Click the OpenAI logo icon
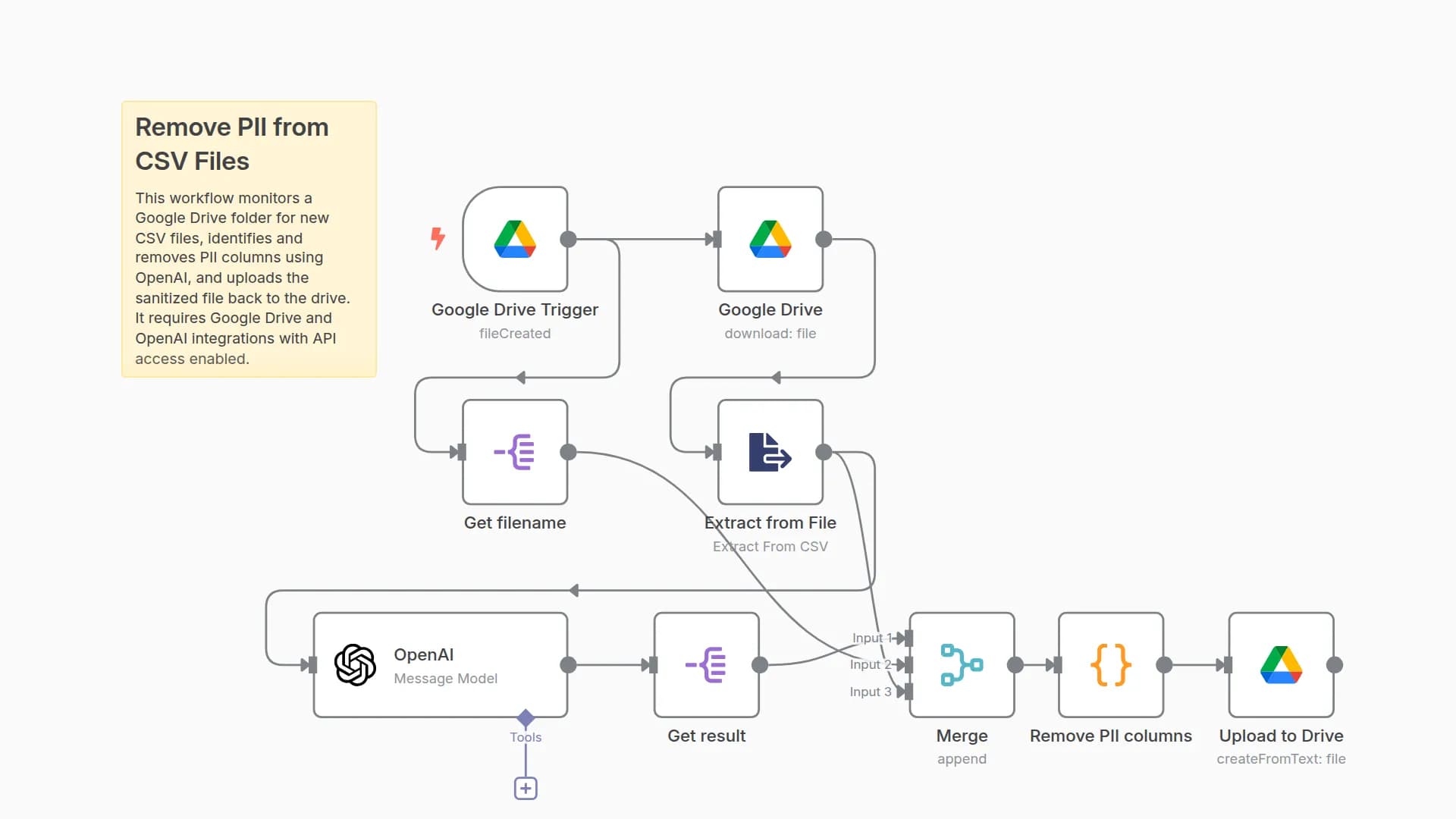 click(355, 665)
